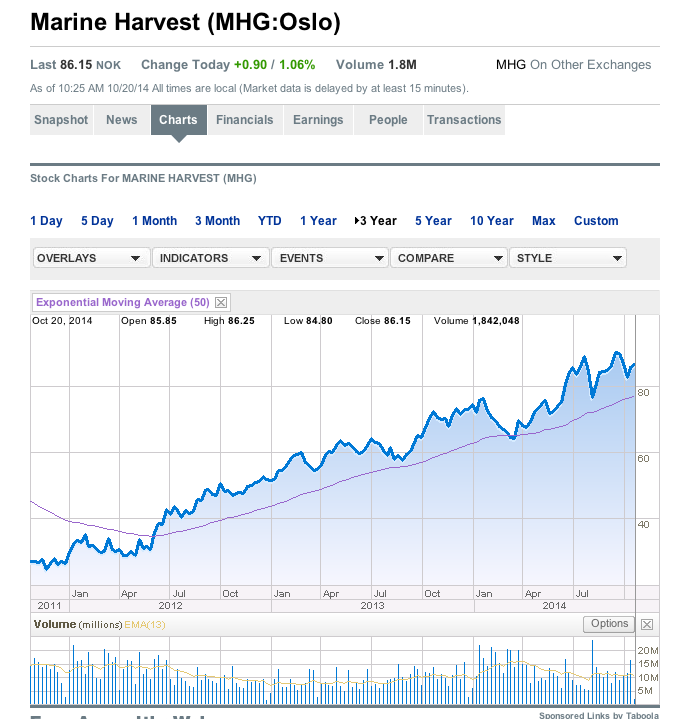The height and width of the screenshot is (719, 674).
Task: Close the Exponential Moving Average overlay
Action: click(221, 302)
